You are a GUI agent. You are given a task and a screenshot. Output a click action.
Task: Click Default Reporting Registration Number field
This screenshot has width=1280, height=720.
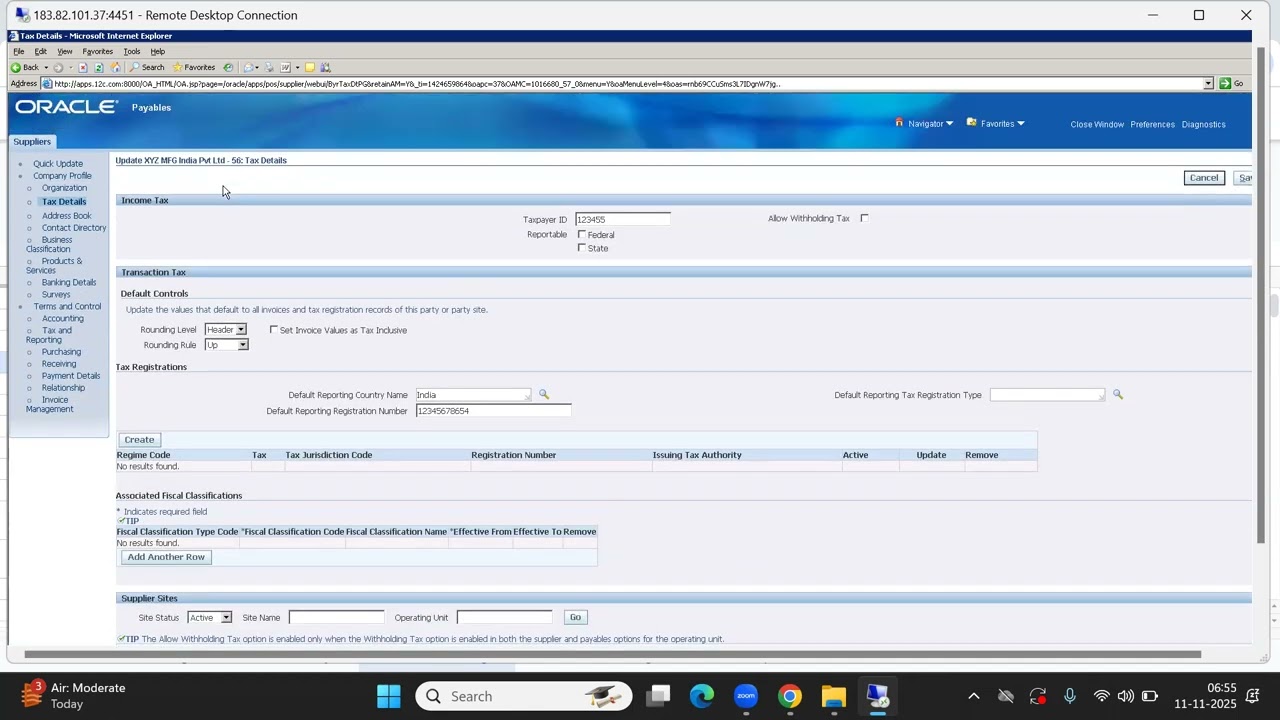click(493, 410)
